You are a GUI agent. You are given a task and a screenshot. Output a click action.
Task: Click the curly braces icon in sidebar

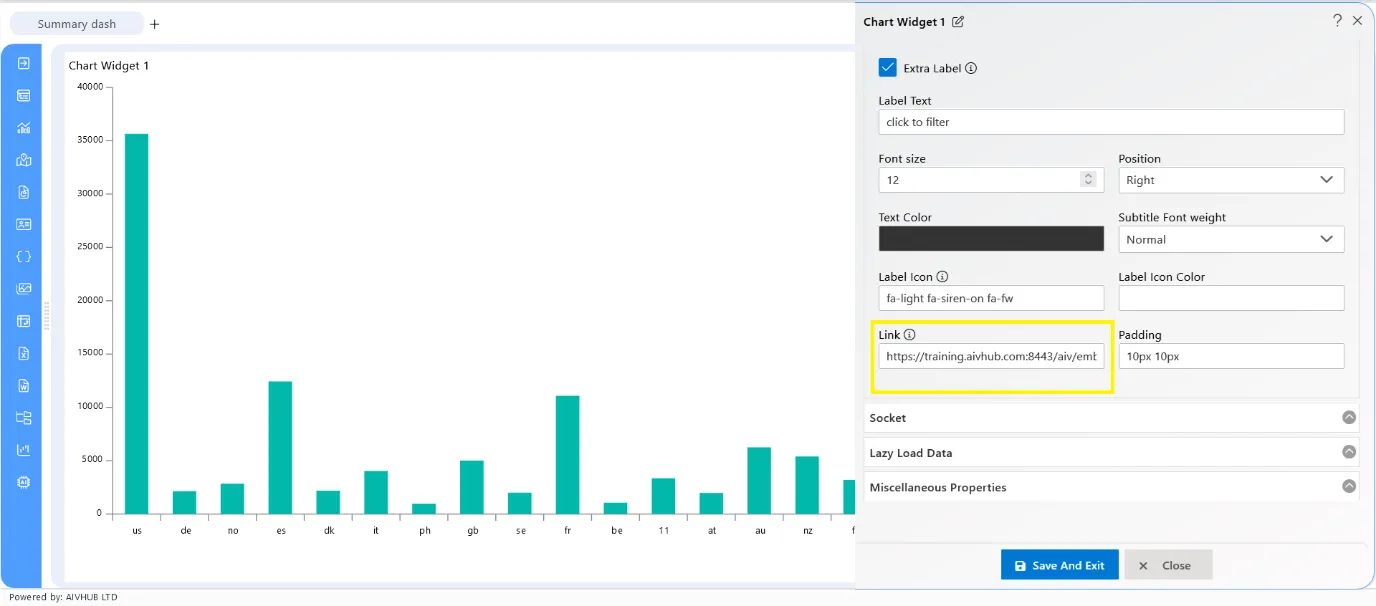(x=23, y=256)
